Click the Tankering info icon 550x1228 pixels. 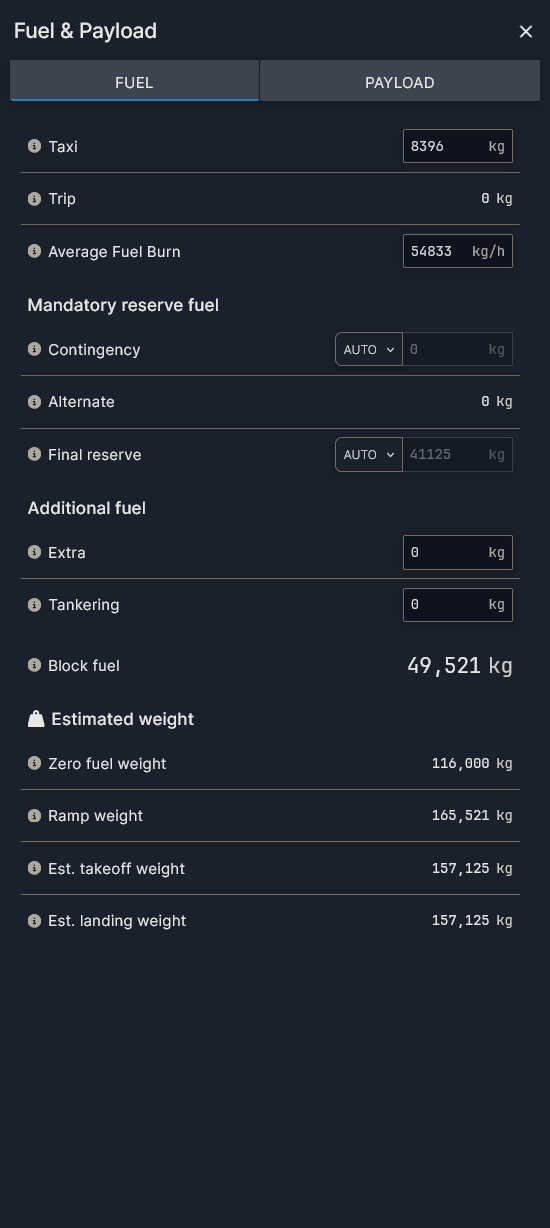(x=34, y=604)
